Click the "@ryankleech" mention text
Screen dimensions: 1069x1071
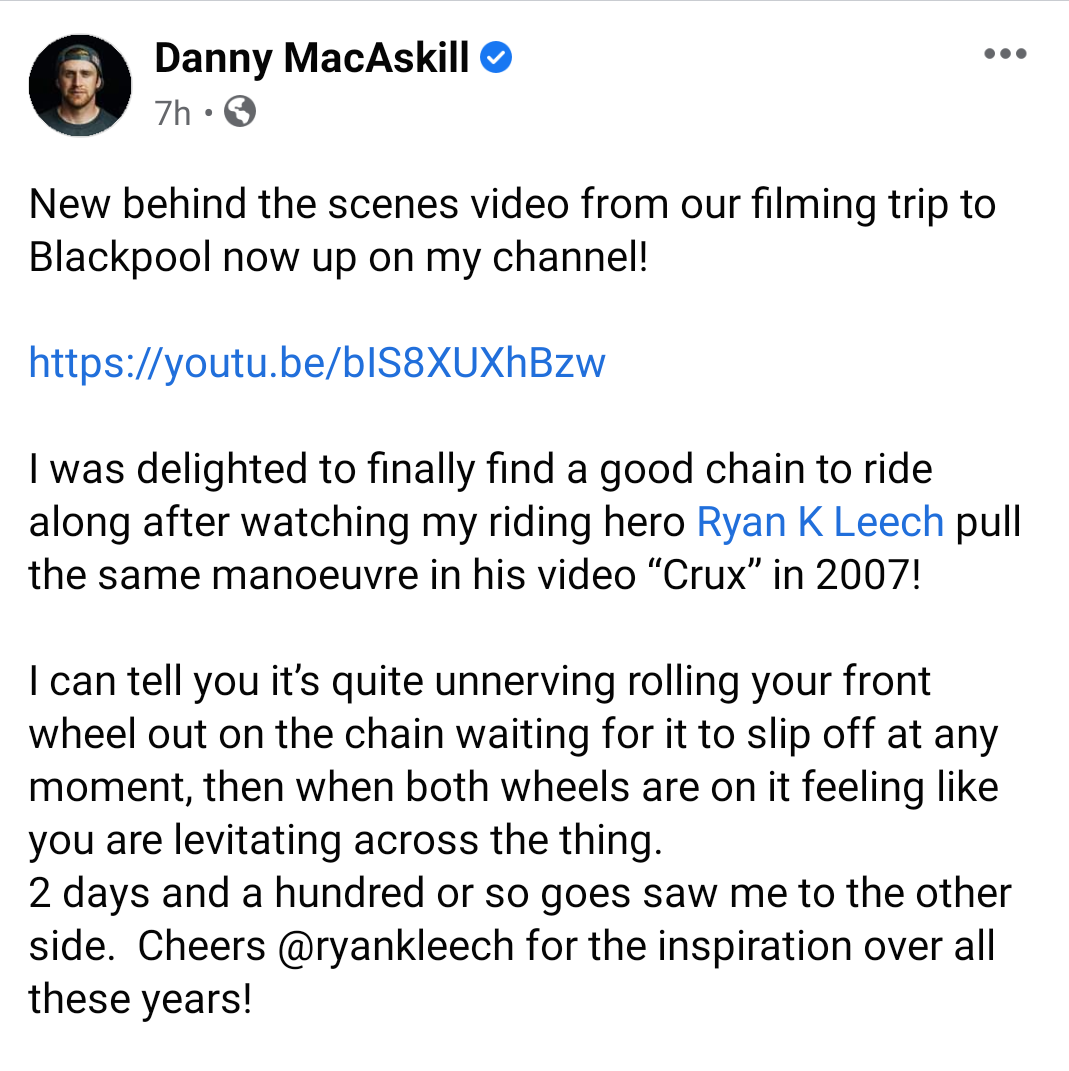point(375,946)
